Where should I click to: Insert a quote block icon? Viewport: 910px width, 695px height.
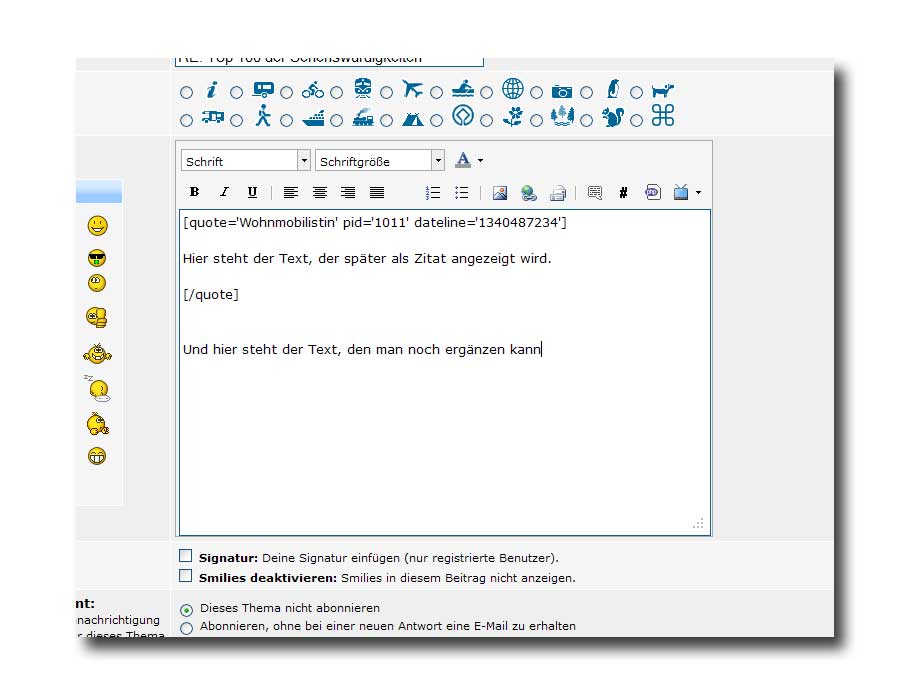click(595, 193)
